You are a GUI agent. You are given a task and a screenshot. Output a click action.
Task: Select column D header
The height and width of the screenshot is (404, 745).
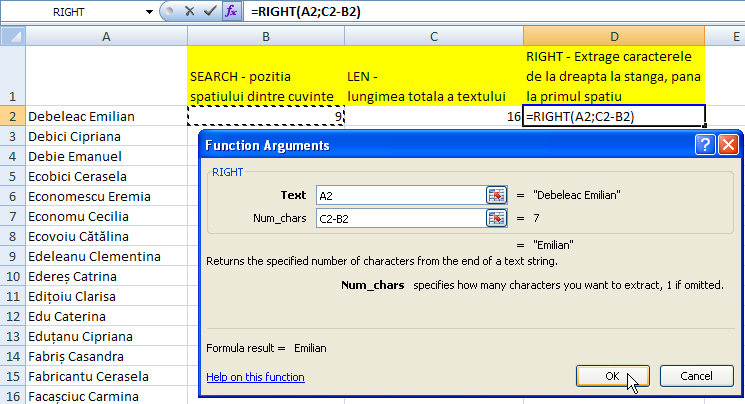point(614,36)
